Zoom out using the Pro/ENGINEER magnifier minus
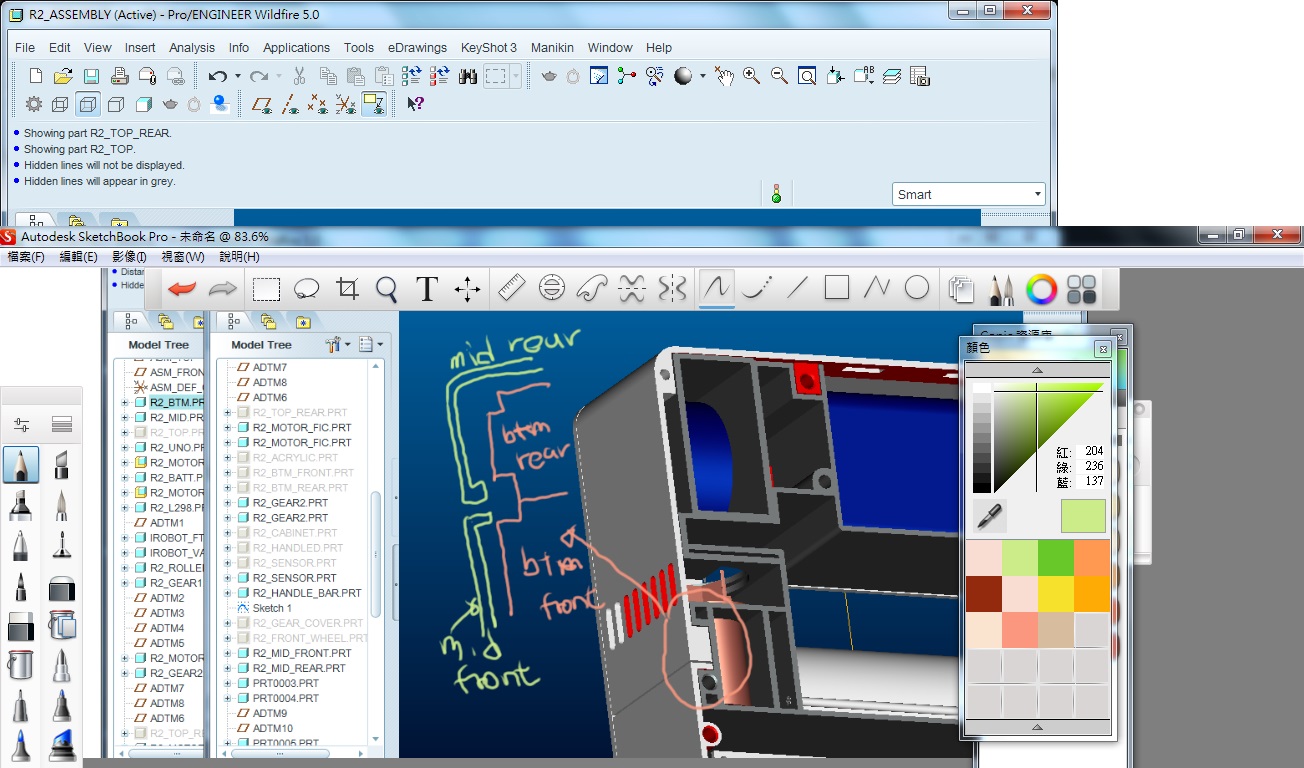Image resolution: width=1304 pixels, height=768 pixels. (x=779, y=76)
